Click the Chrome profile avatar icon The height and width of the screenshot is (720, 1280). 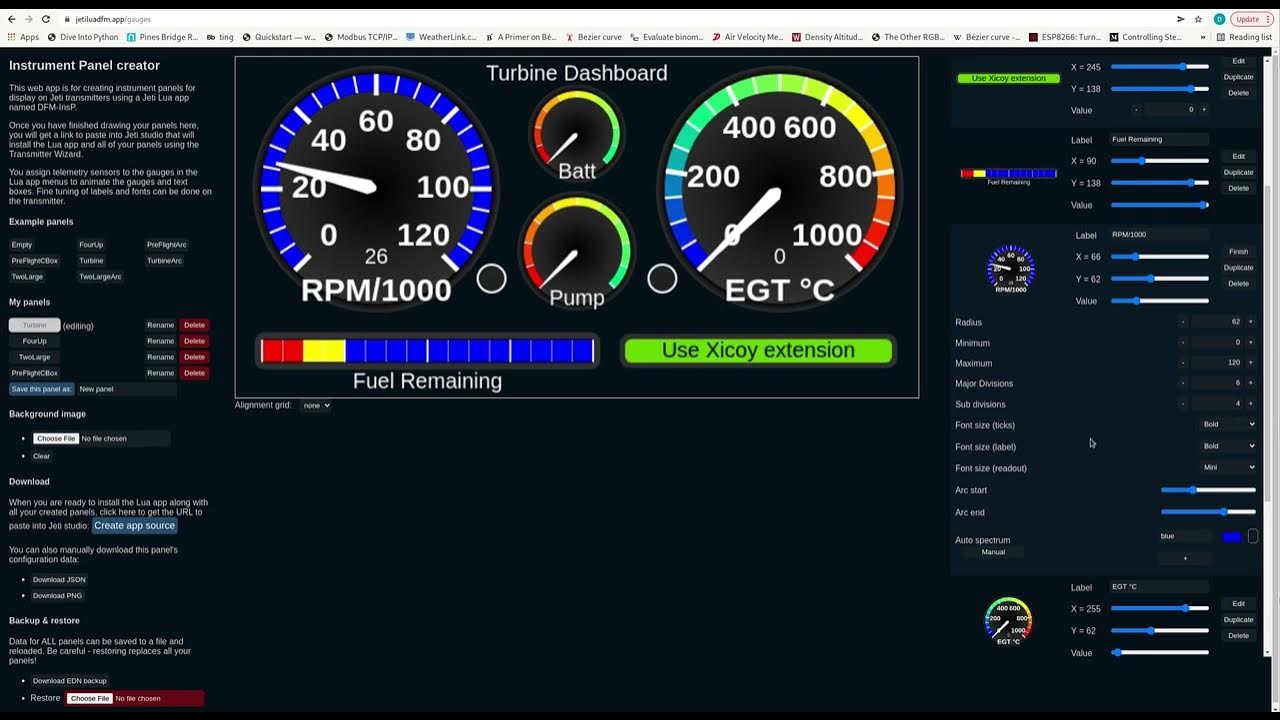point(1219,19)
